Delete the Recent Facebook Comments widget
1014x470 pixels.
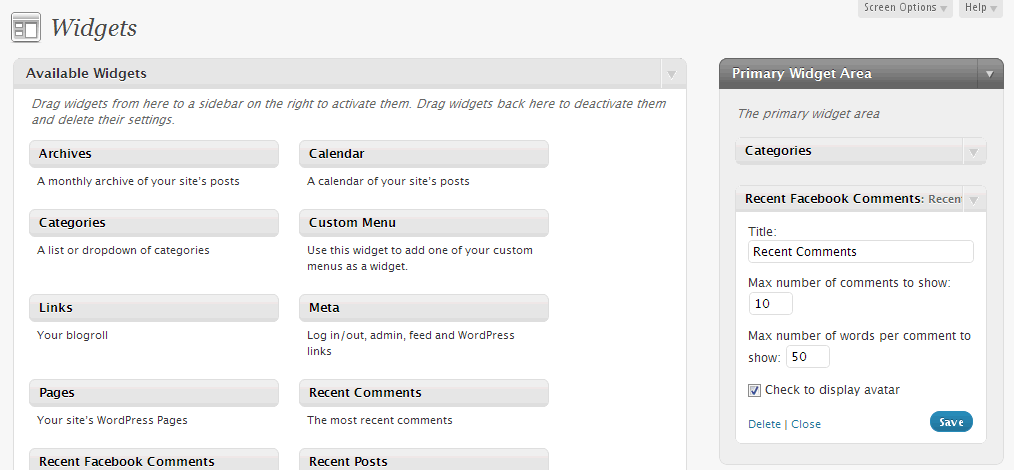(x=764, y=424)
